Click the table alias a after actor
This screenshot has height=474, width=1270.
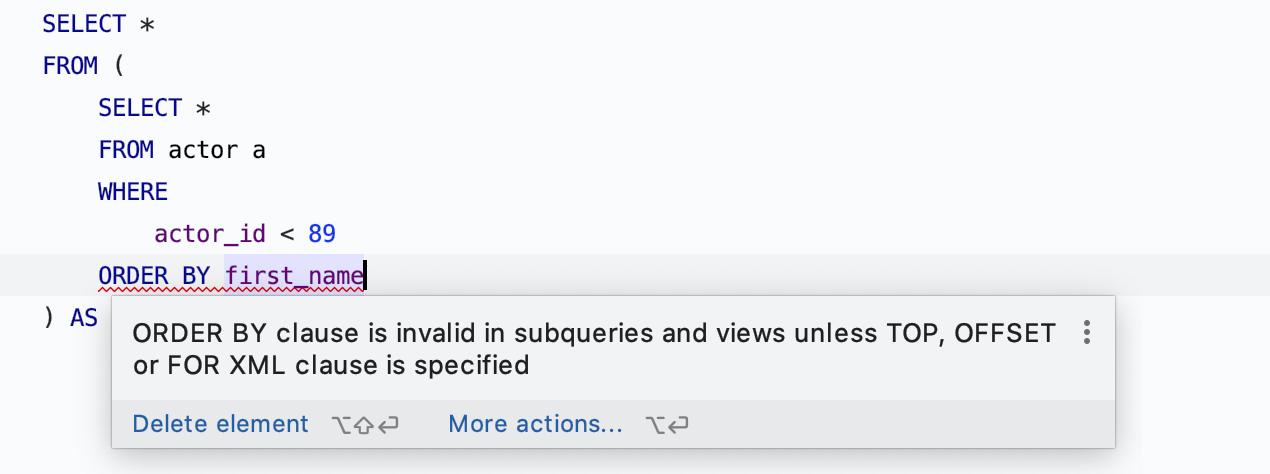259,150
